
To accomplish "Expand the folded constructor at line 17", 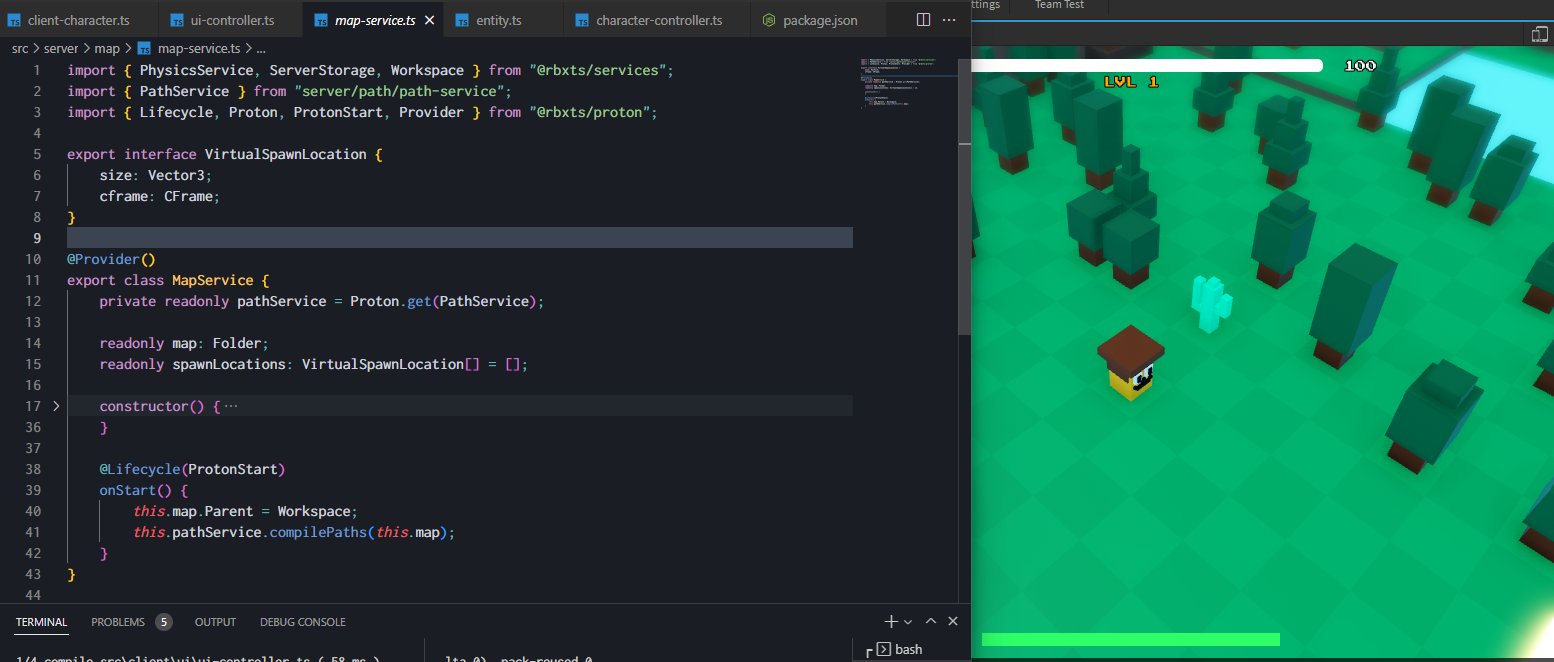I will coord(57,406).
